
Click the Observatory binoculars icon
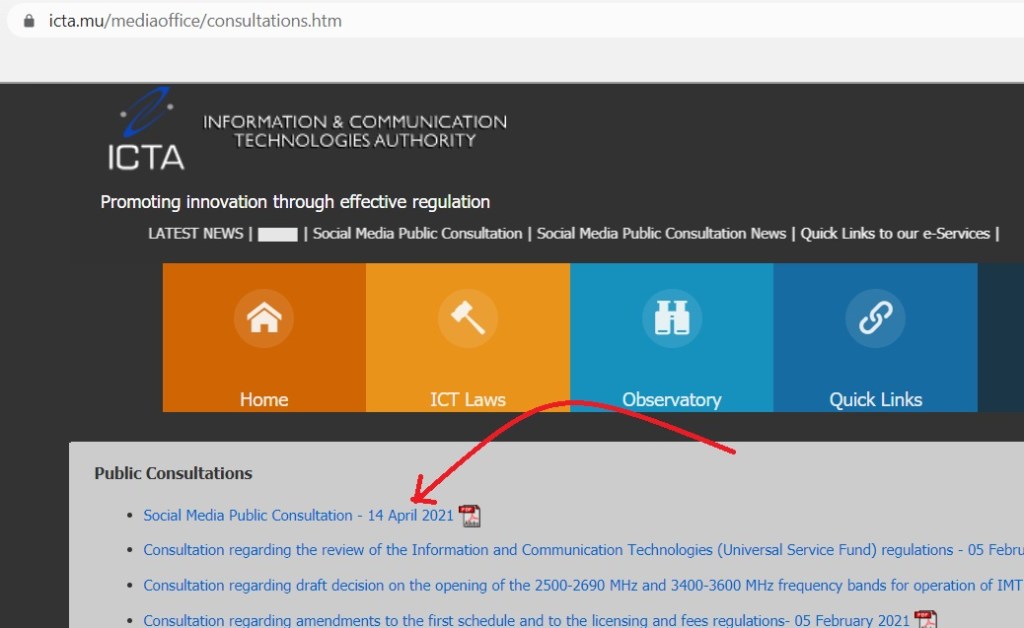point(671,319)
